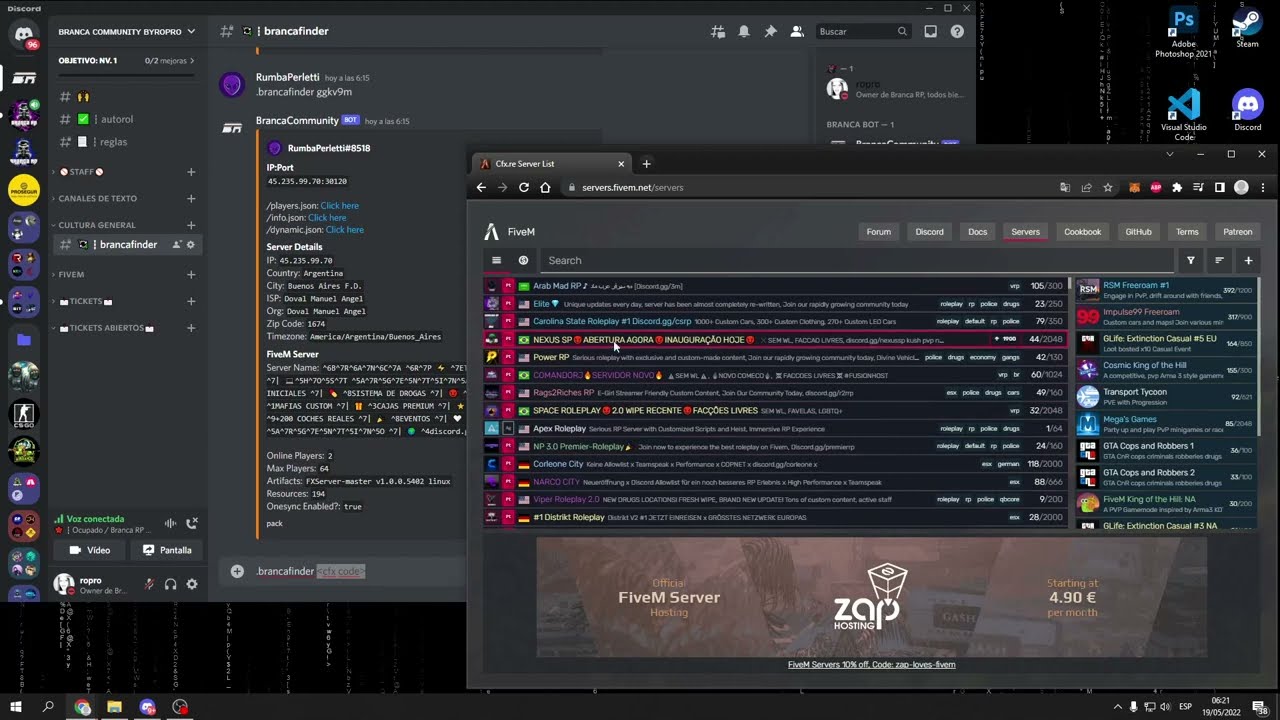Open BRANCA COMMUNITY BYROPRO server dropdown
This screenshot has width=1280, height=720.
point(126,31)
